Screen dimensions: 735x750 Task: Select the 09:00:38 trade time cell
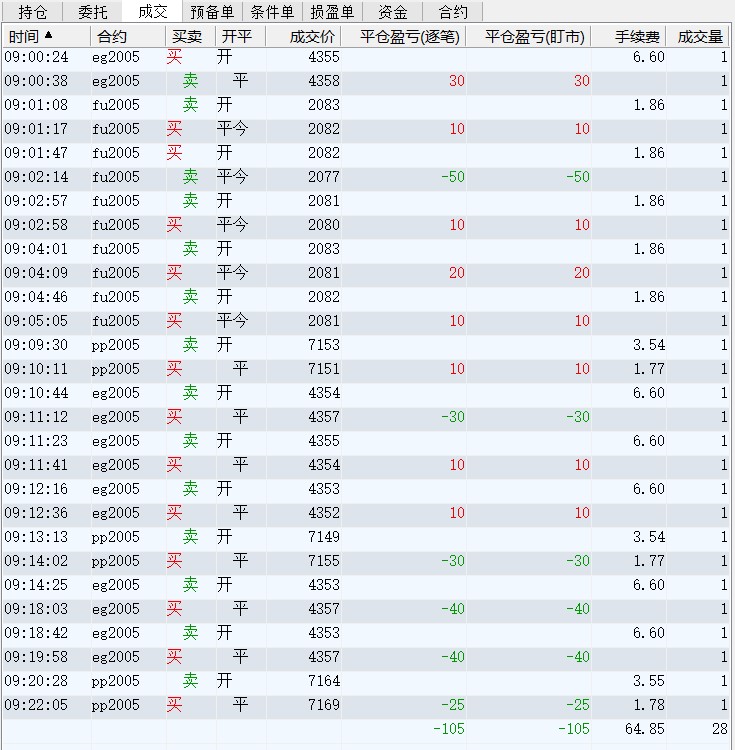(x=36, y=81)
